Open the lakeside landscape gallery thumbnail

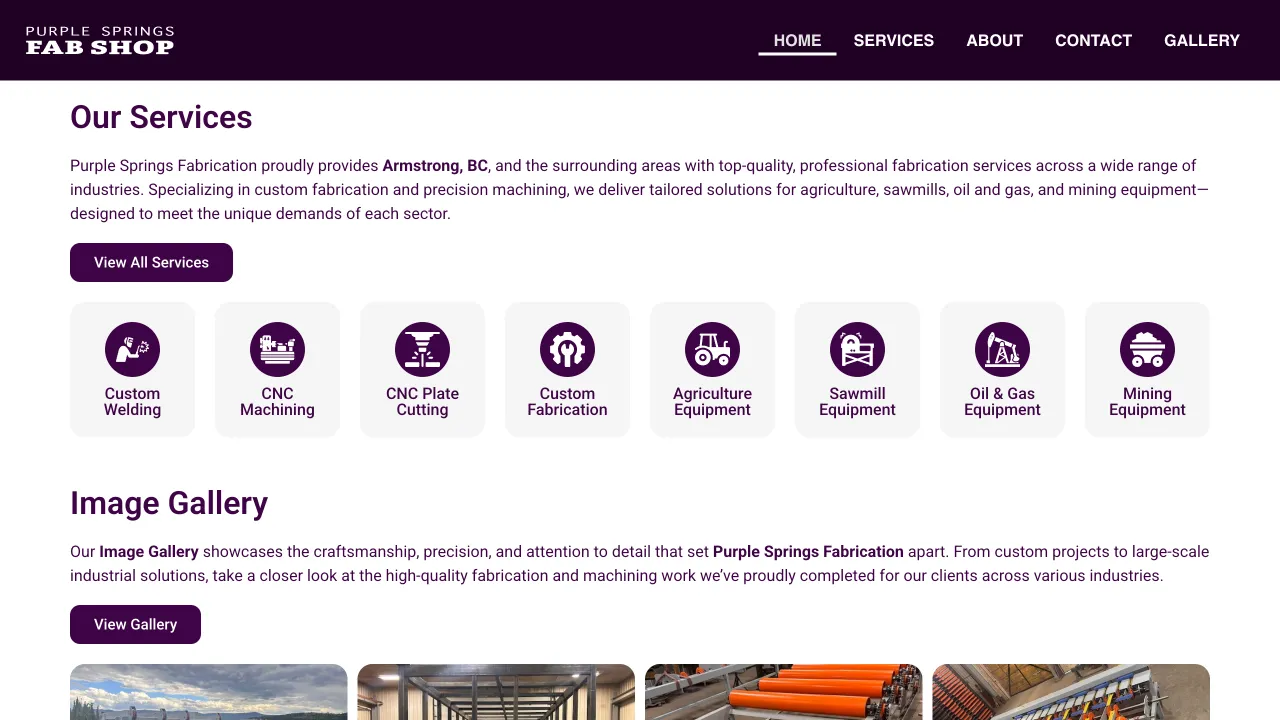(208, 692)
